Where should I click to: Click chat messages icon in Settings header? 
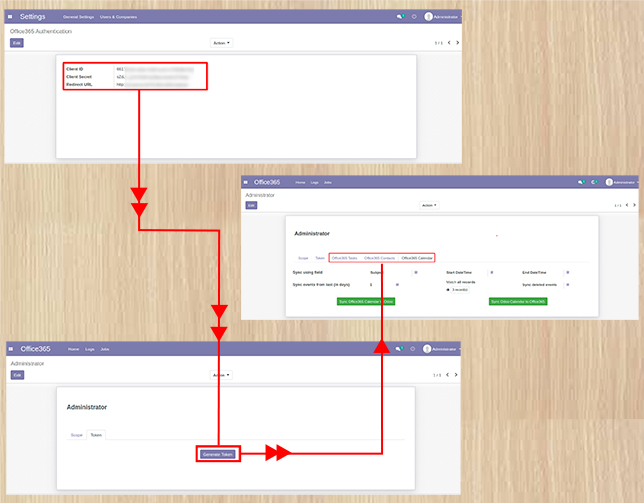(400, 17)
